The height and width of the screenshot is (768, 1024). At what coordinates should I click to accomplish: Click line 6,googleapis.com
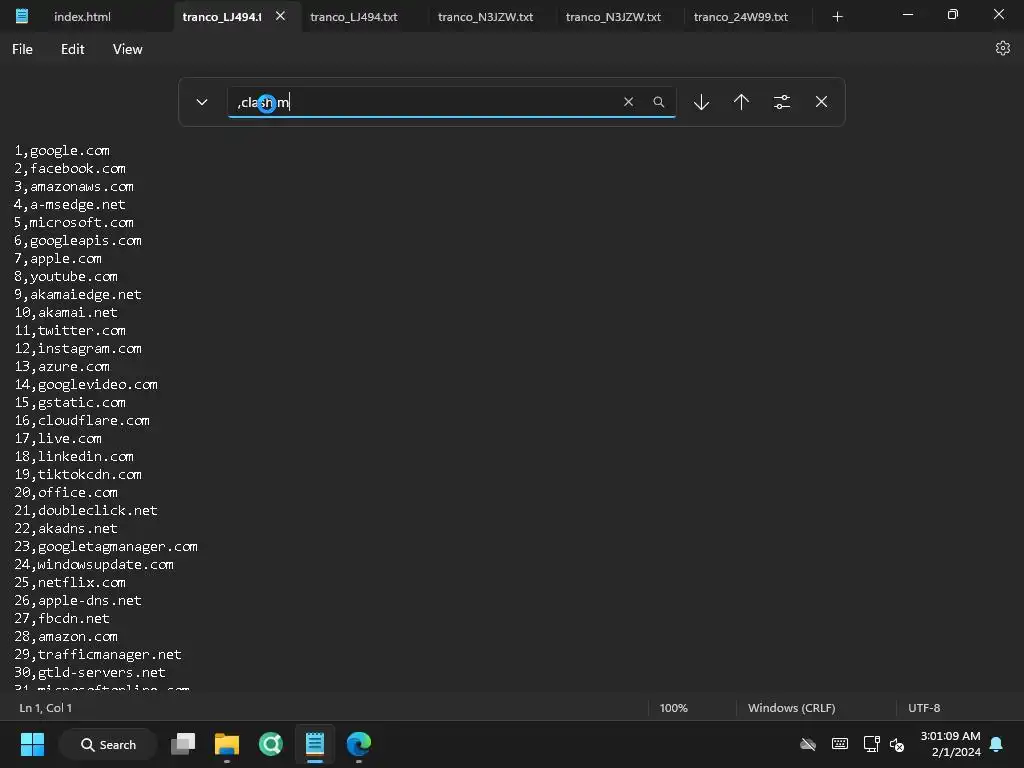pyautogui.click(x=78, y=240)
